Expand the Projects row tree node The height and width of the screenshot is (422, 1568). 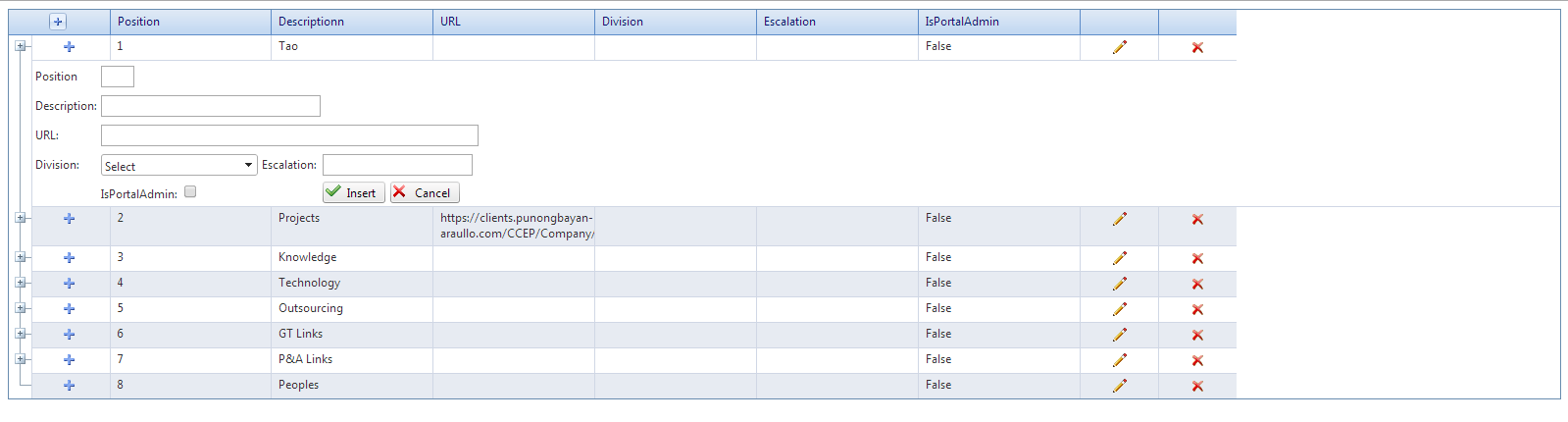(20, 218)
